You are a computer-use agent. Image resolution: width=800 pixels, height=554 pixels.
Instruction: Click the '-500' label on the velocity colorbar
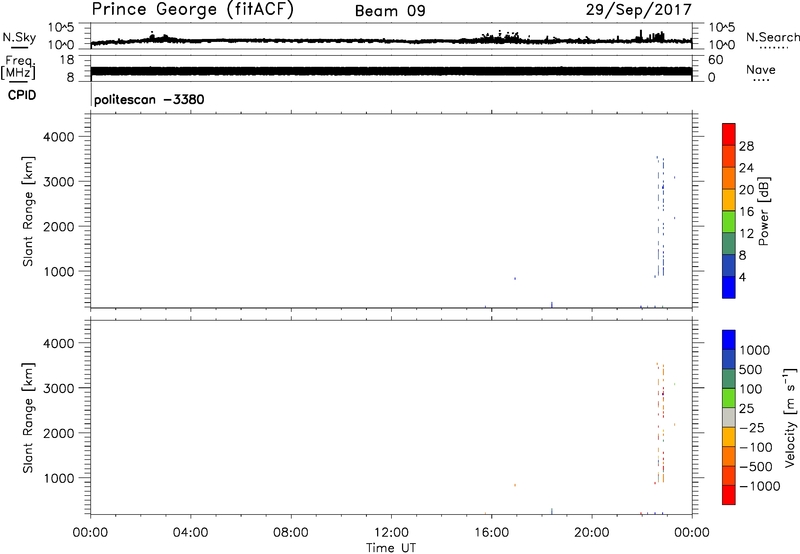point(756,466)
